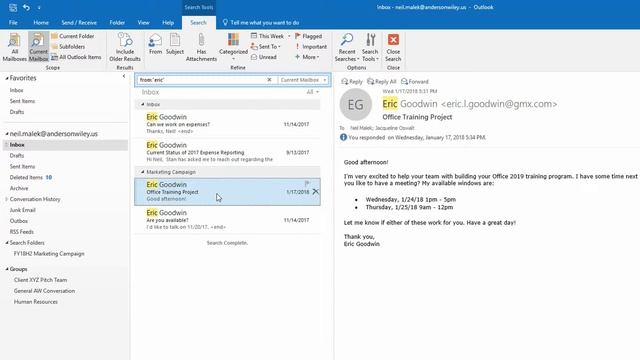The width and height of the screenshot is (640, 360).
Task: Open Client XYZ Pitch Team group
Action: coord(40,280)
